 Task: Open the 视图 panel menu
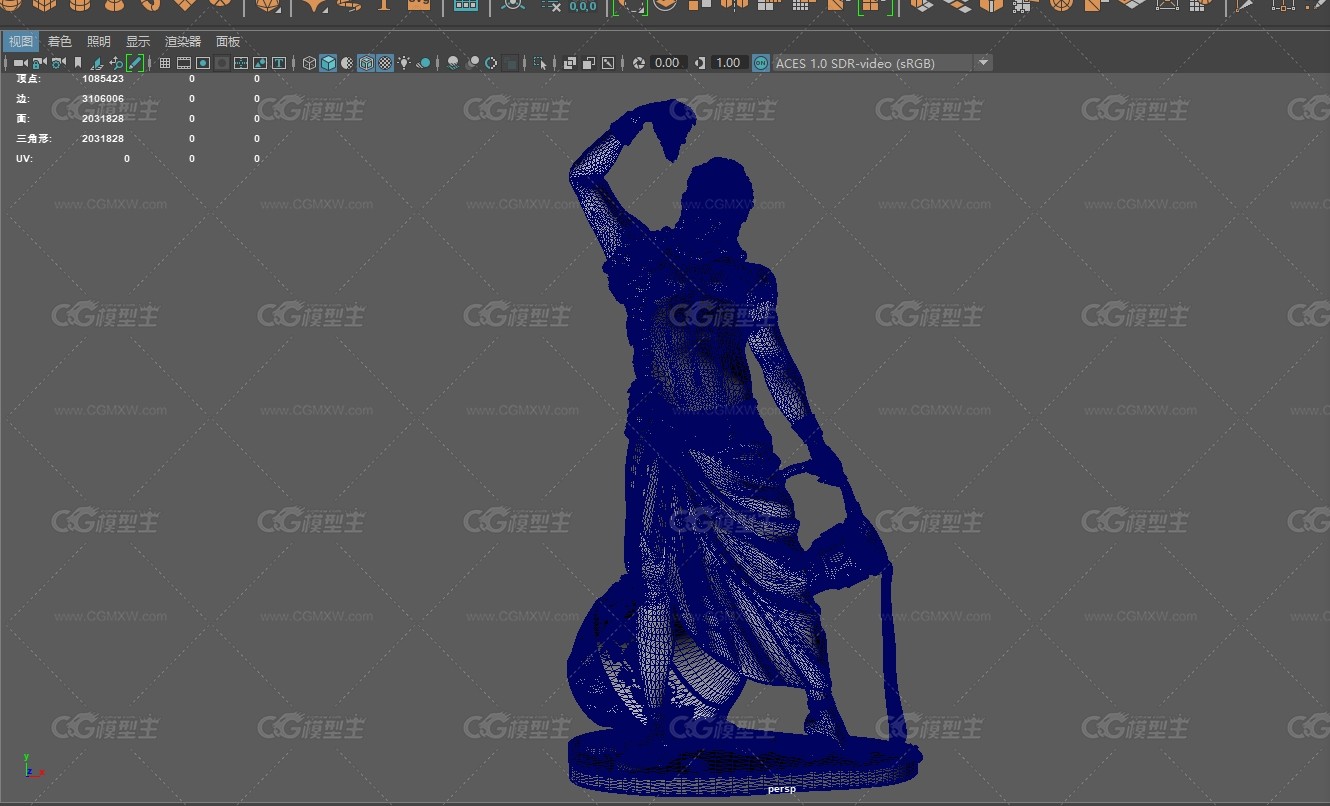click(x=21, y=41)
